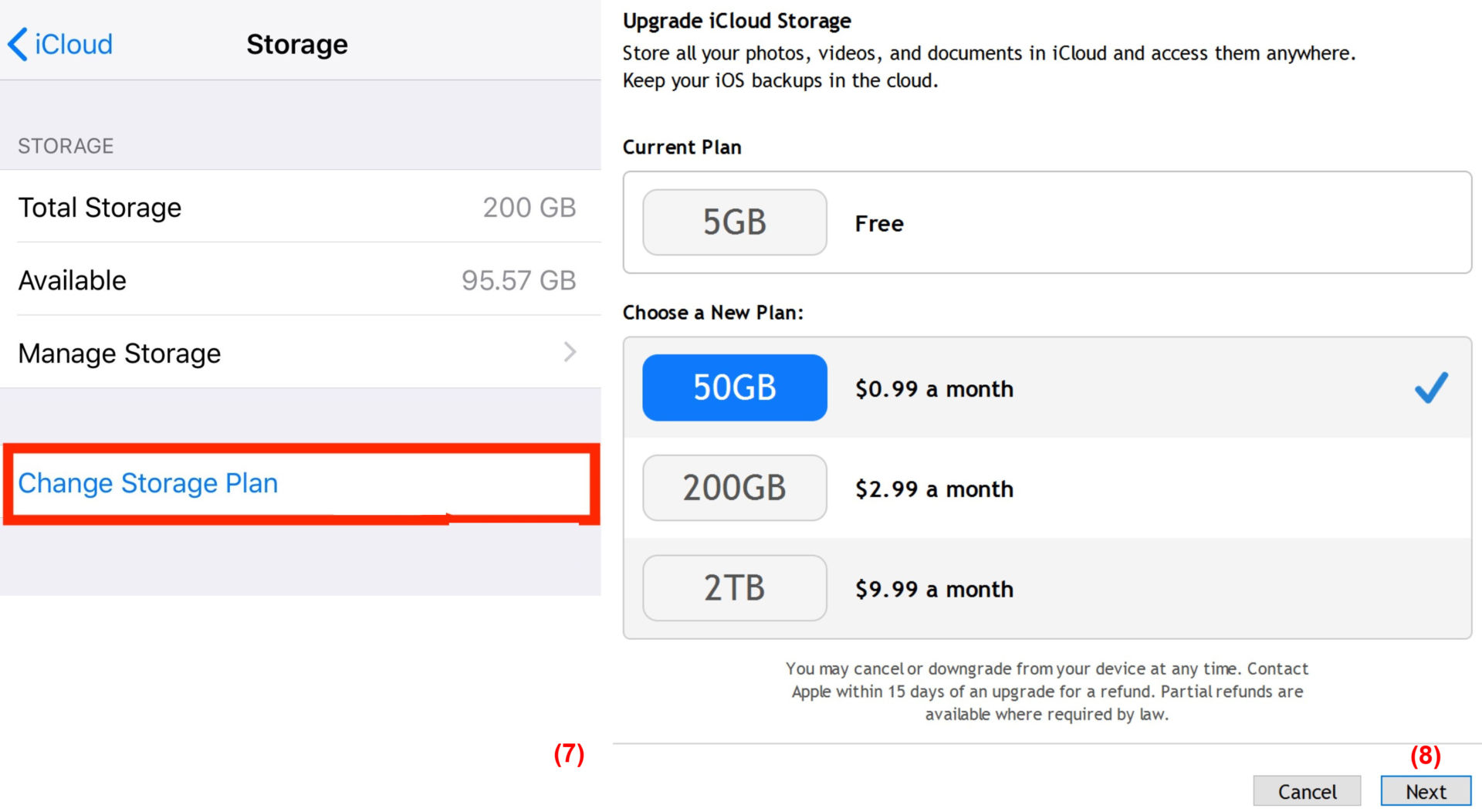This screenshot has height=812, width=1482.
Task: Click the 5GB current plan box
Action: click(734, 222)
